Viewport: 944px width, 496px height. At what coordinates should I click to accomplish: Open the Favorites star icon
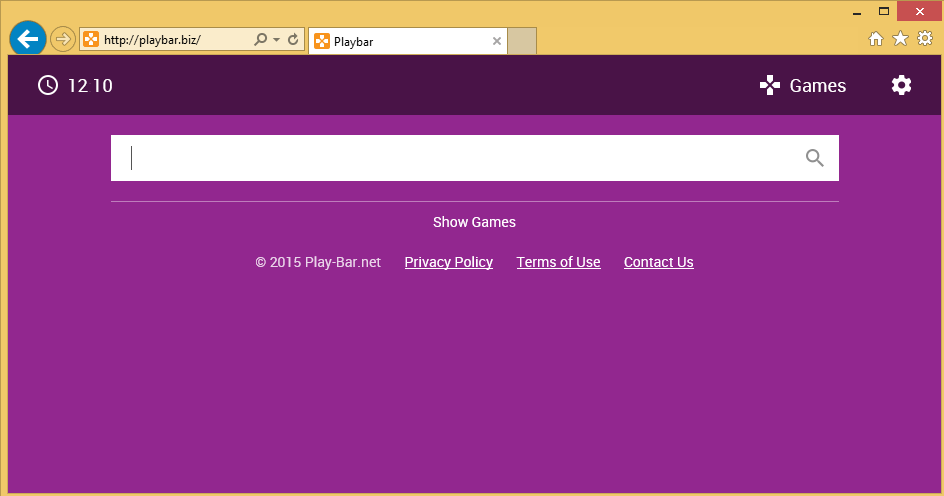[x=900, y=39]
